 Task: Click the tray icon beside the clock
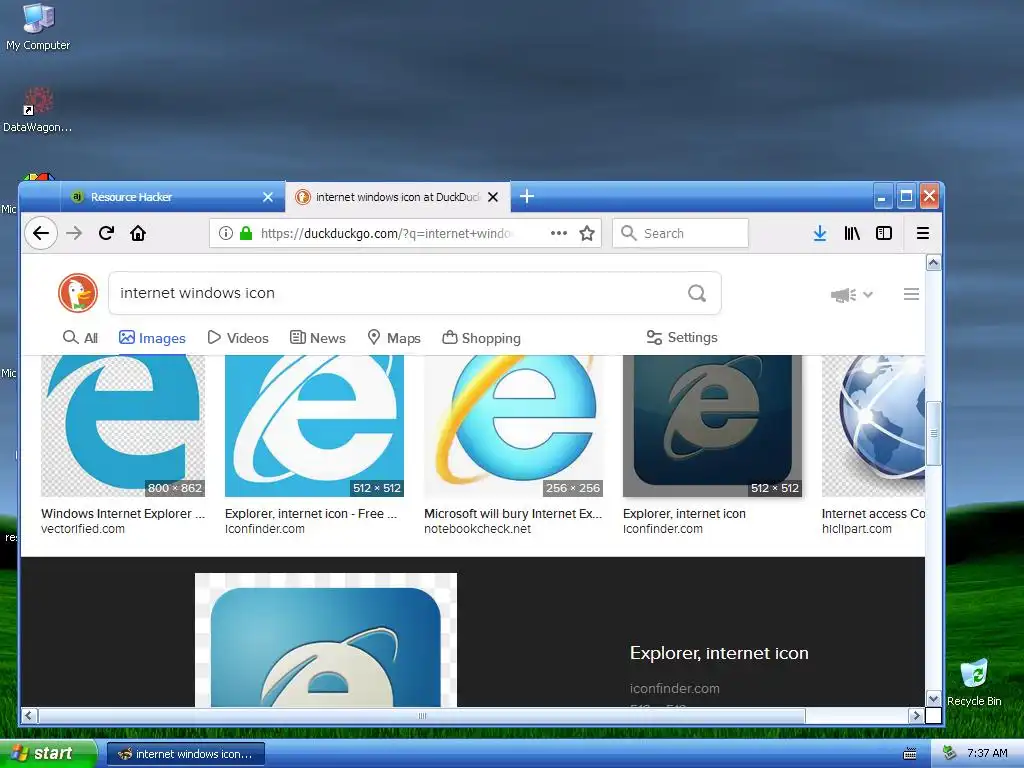(x=950, y=753)
